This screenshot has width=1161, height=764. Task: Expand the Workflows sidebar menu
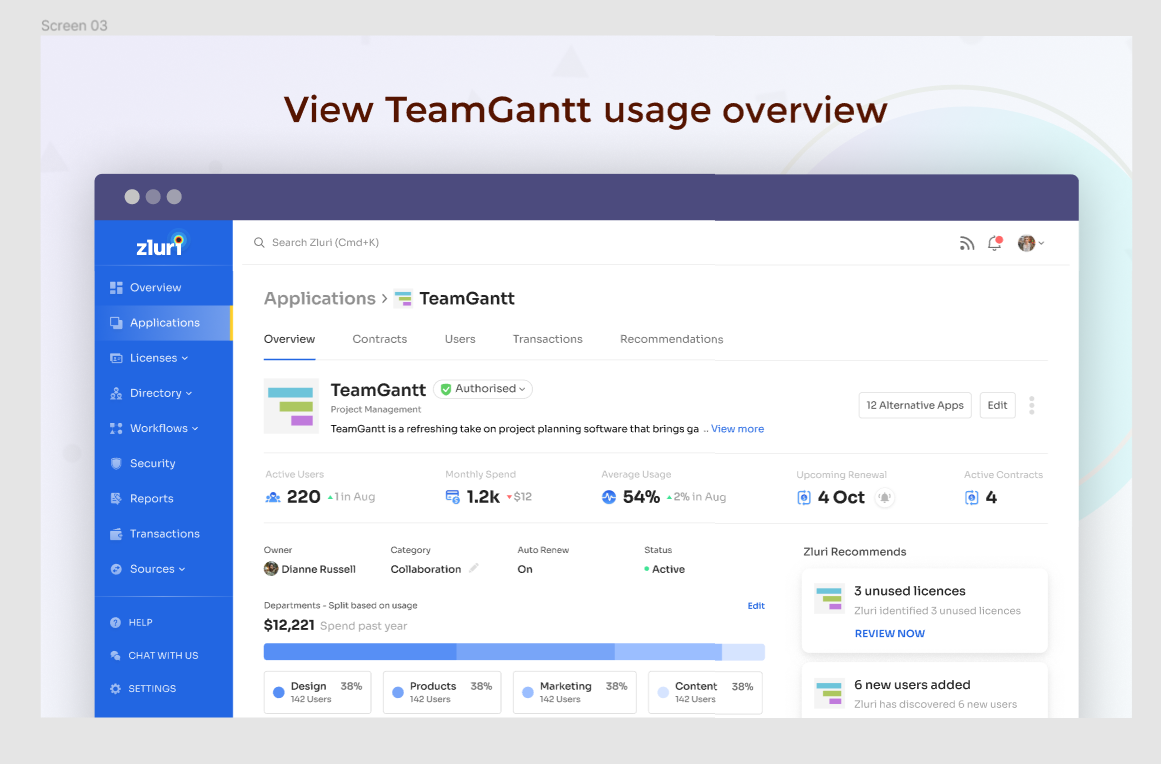pyautogui.click(x=164, y=428)
